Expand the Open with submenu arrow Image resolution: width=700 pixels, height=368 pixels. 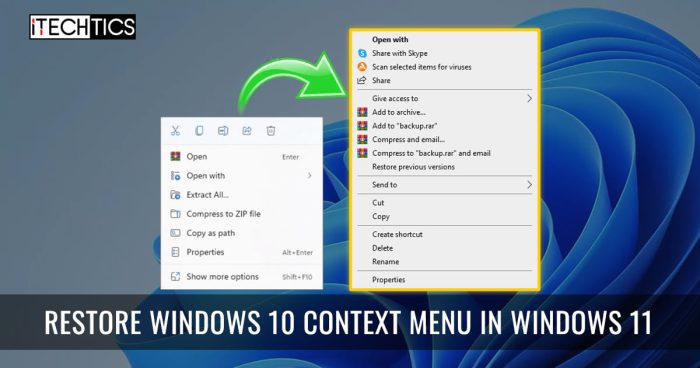[x=309, y=176]
